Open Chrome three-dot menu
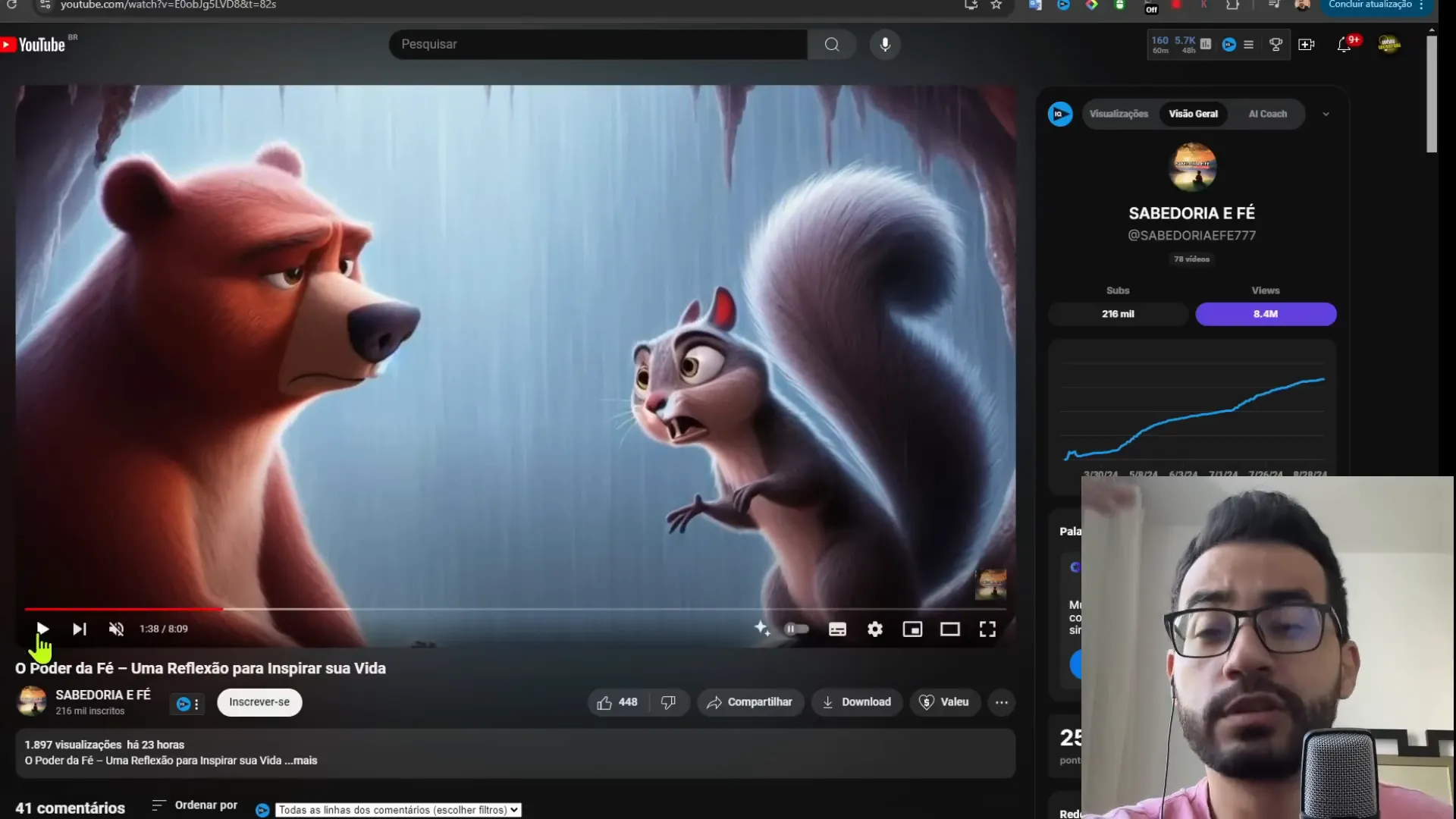This screenshot has width=1456, height=819. (1421, 5)
